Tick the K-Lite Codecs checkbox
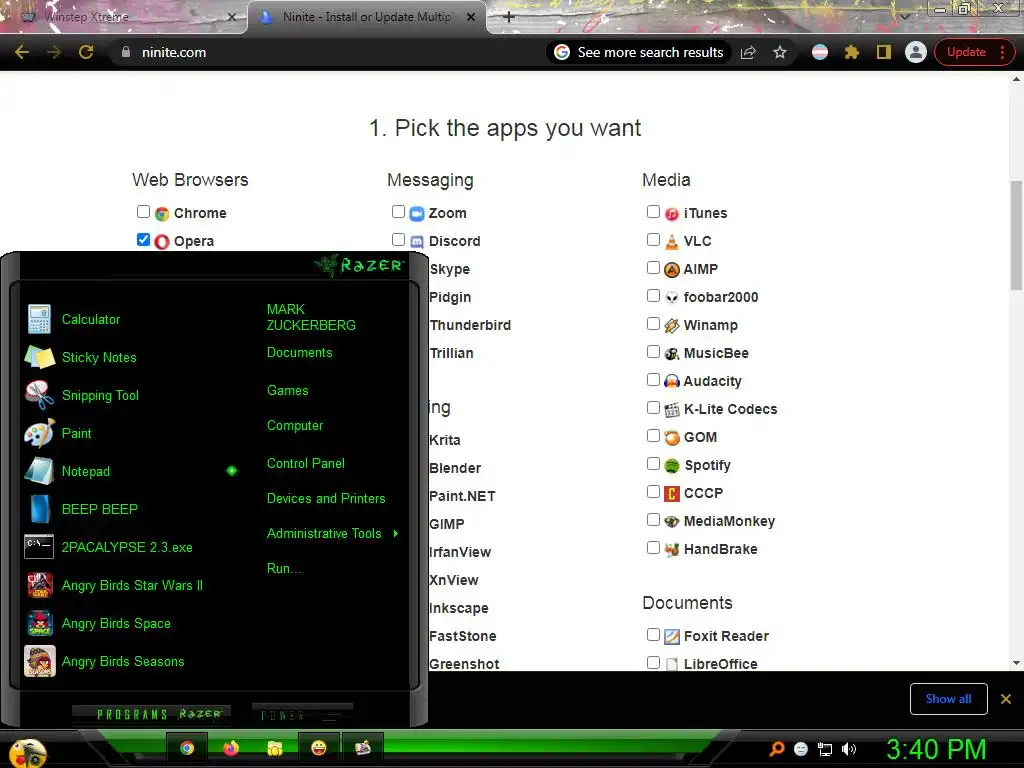Screen dimensions: 1024x768 tap(653, 408)
